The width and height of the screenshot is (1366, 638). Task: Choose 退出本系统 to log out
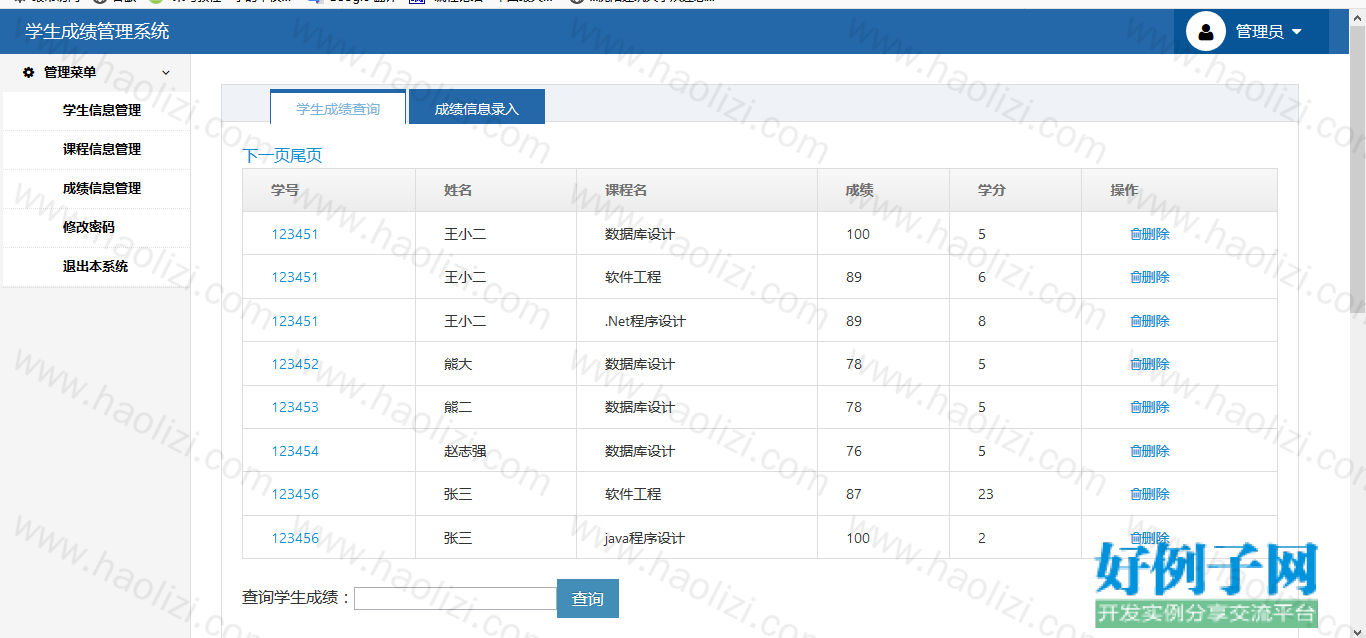point(96,267)
